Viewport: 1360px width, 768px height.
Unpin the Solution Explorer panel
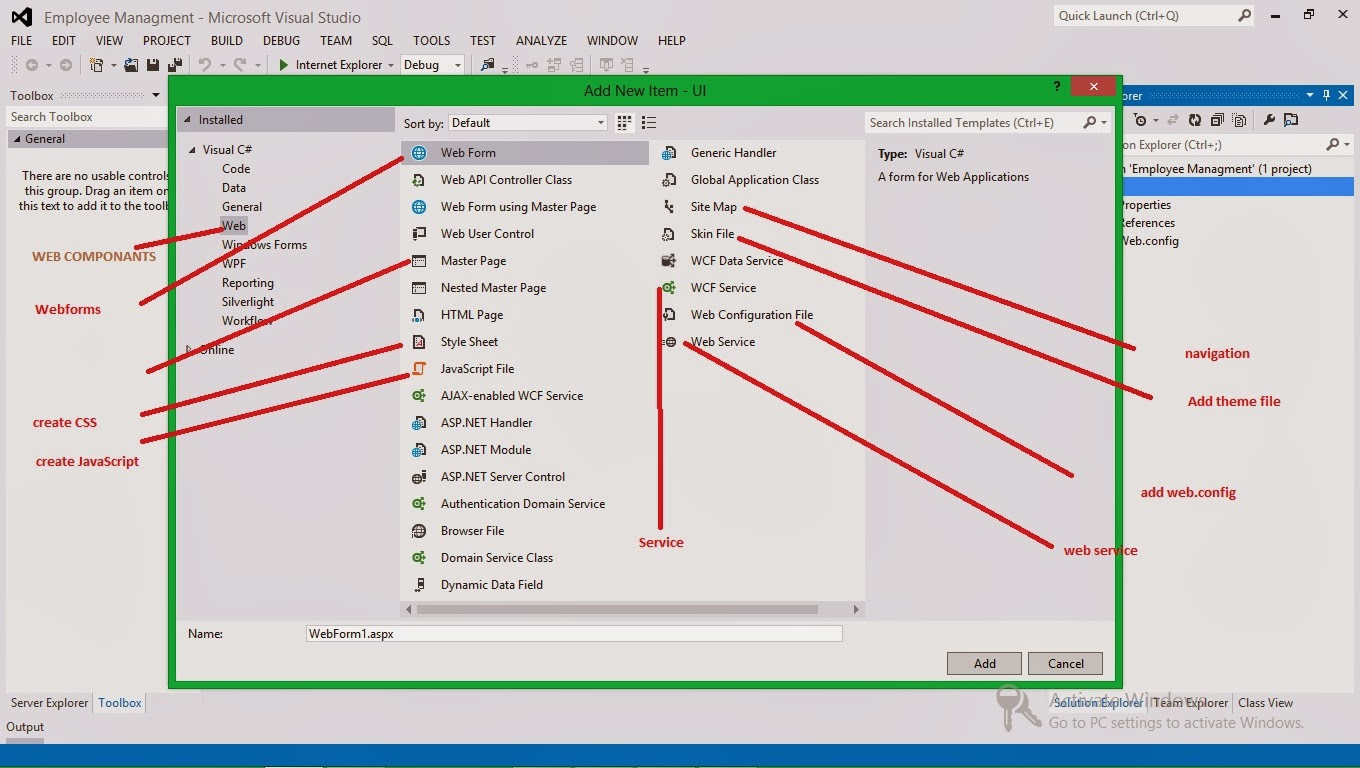tap(1327, 95)
